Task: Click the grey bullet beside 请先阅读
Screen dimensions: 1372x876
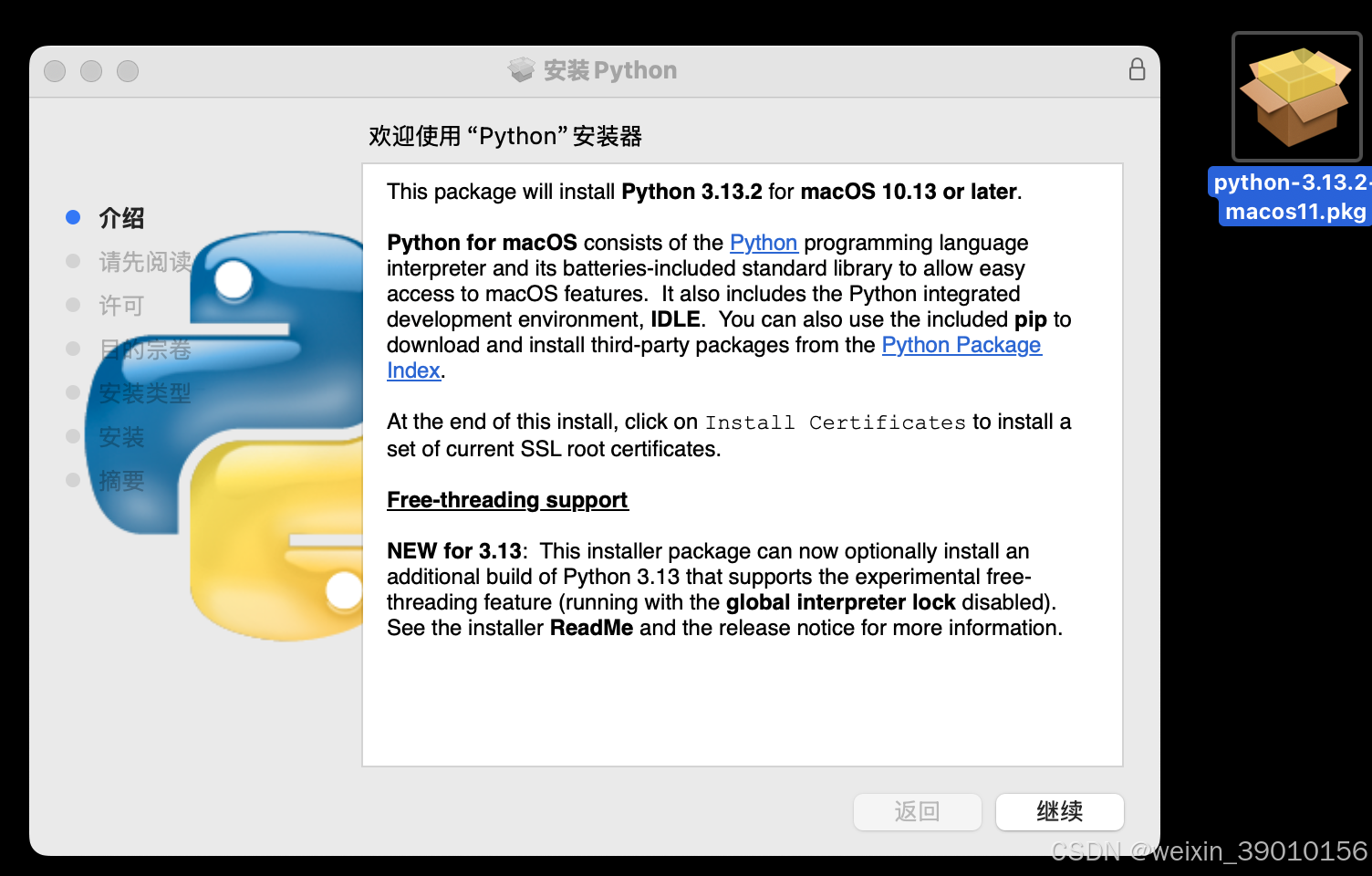Action: click(72, 260)
